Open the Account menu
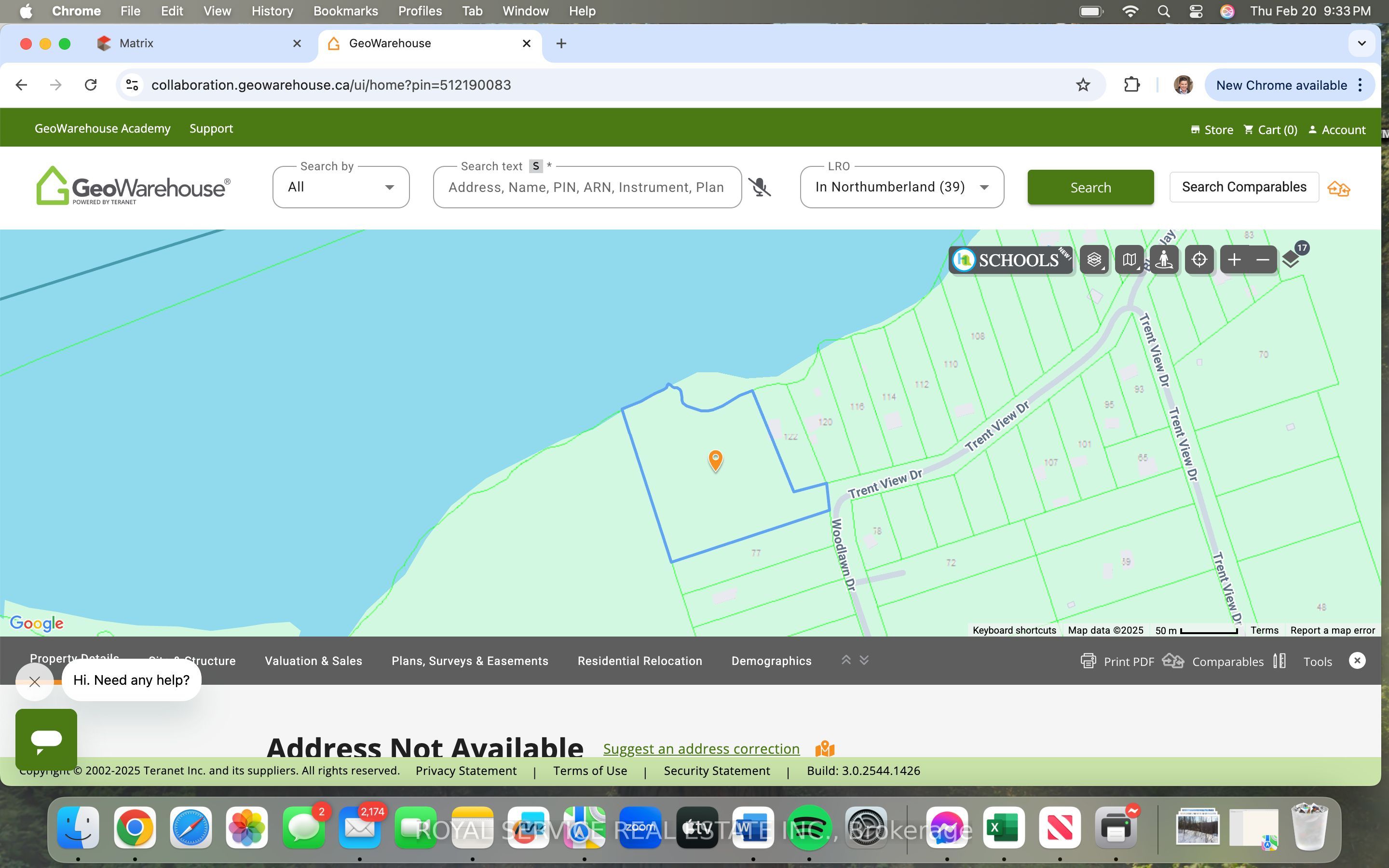Image resolution: width=1389 pixels, height=868 pixels. pos(1337,130)
